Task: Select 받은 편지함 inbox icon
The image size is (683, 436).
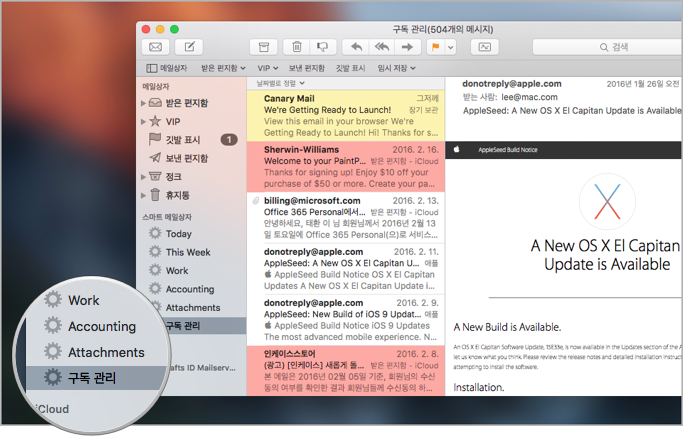Action: tap(155, 103)
